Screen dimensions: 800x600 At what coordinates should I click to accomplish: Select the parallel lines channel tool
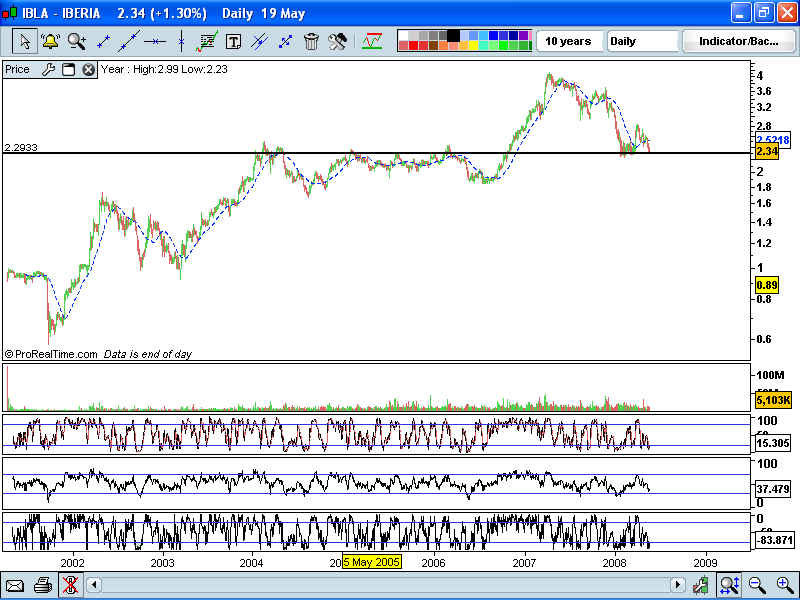tap(260, 41)
